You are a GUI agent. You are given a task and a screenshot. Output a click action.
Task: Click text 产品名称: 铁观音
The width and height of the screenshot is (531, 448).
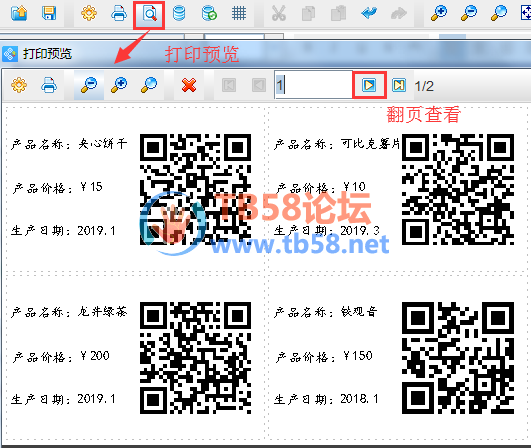(x=325, y=312)
